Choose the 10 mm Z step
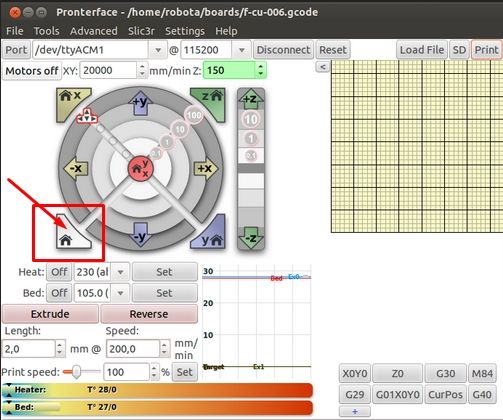This screenshot has width=503, height=420. coord(251,119)
